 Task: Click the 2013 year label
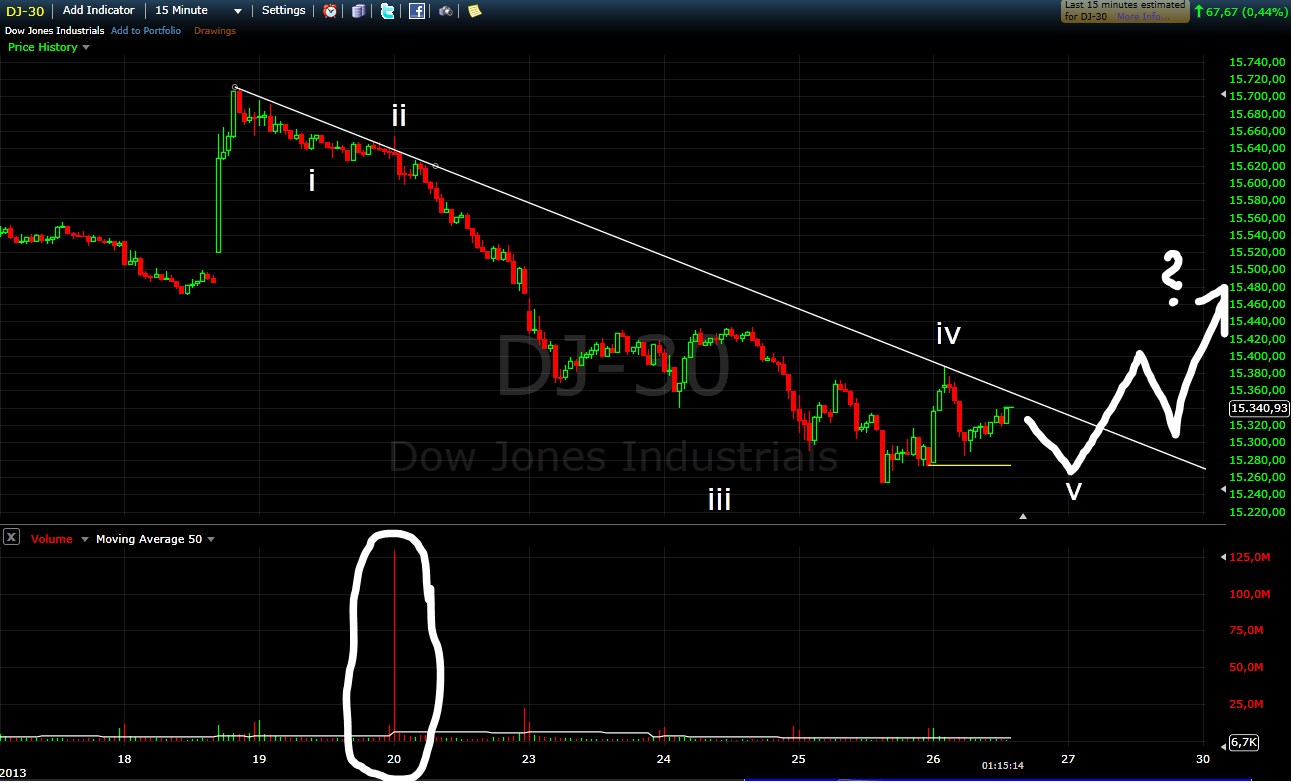click(x=14, y=773)
